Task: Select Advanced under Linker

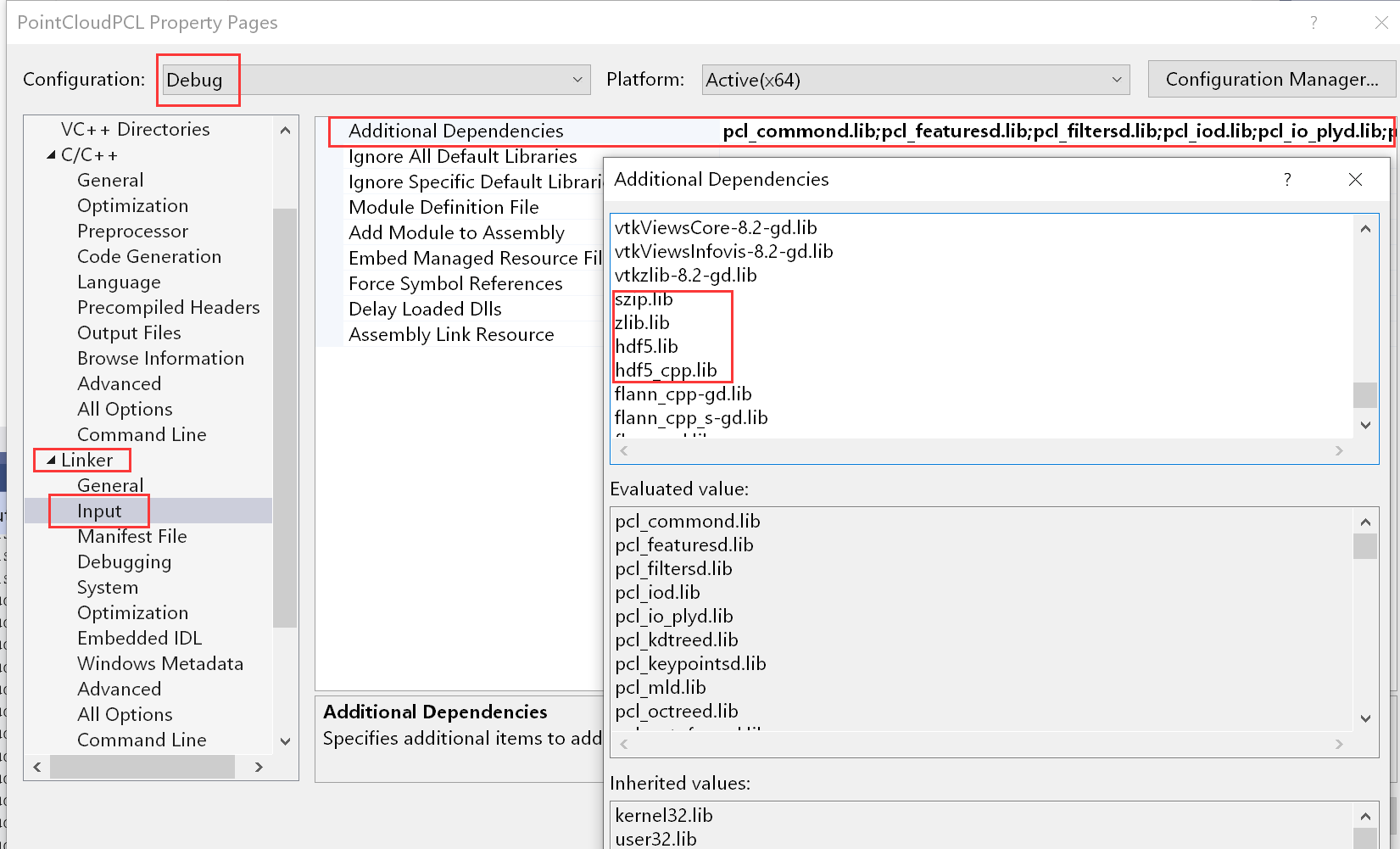Action: (119, 689)
